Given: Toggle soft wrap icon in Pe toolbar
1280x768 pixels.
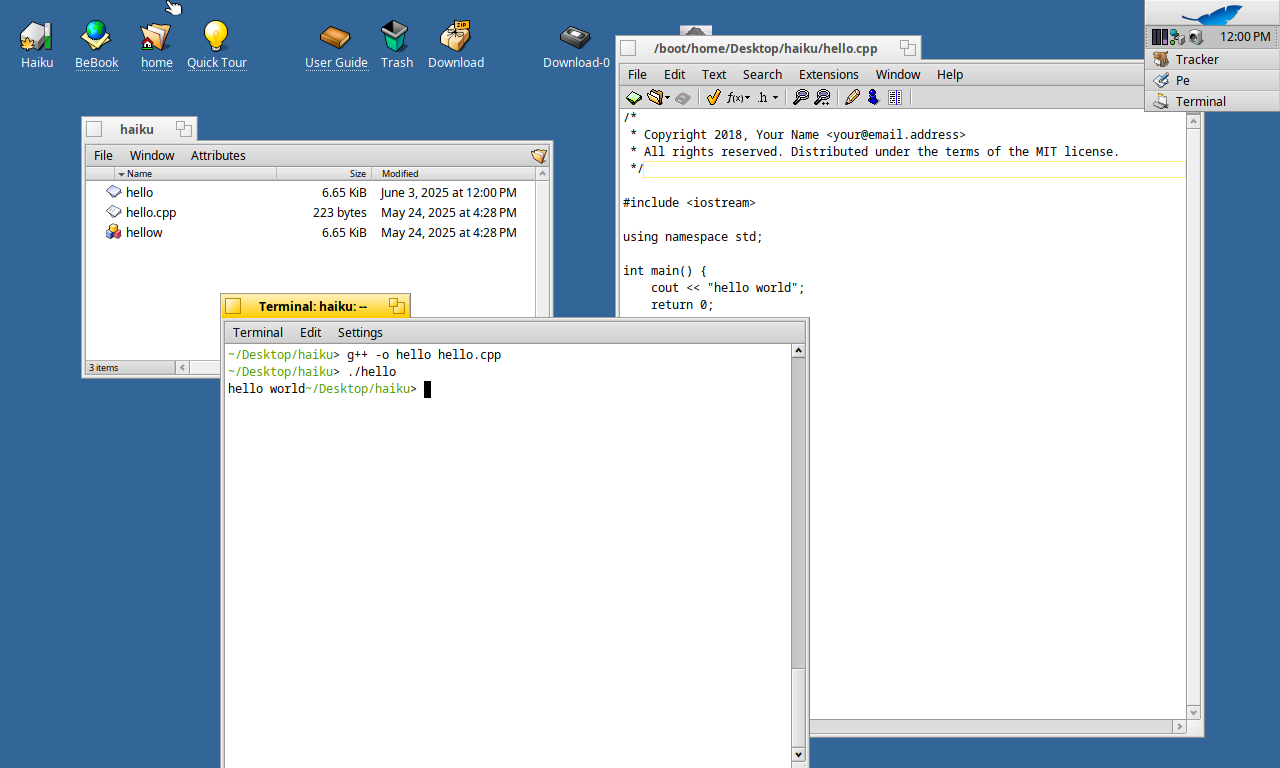Looking at the screenshot, I should pos(895,97).
